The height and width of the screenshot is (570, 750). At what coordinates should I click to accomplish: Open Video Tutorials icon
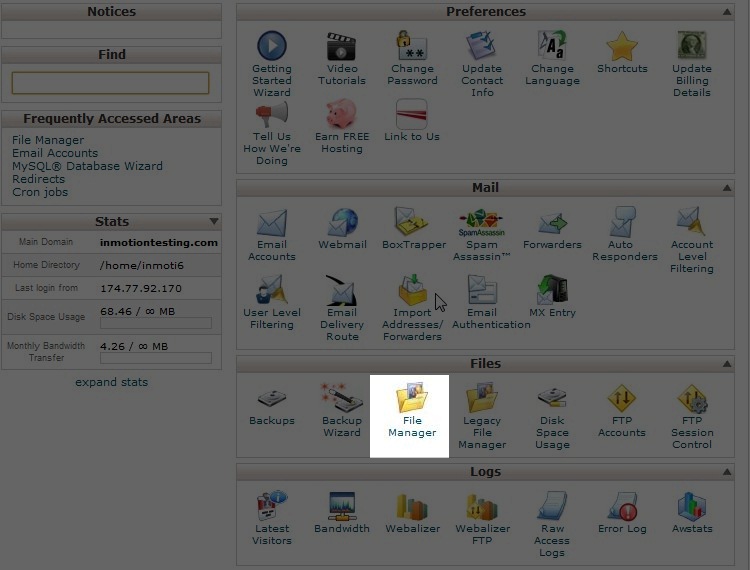(x=341, y=46)
